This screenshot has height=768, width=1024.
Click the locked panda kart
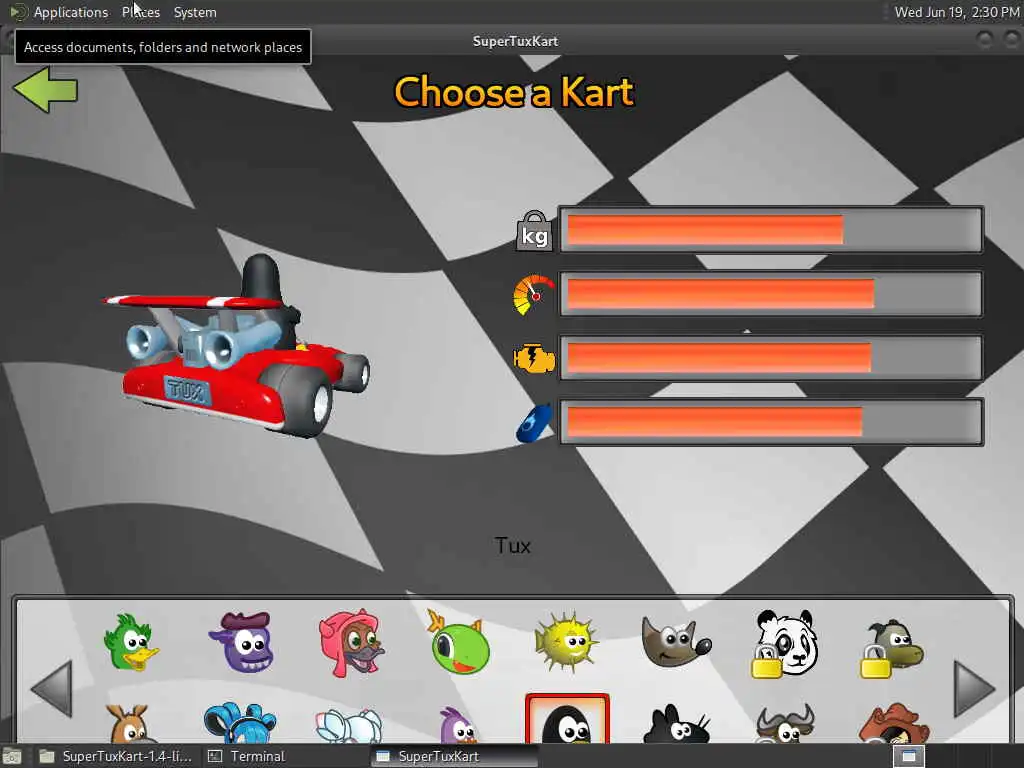(784, 643)
